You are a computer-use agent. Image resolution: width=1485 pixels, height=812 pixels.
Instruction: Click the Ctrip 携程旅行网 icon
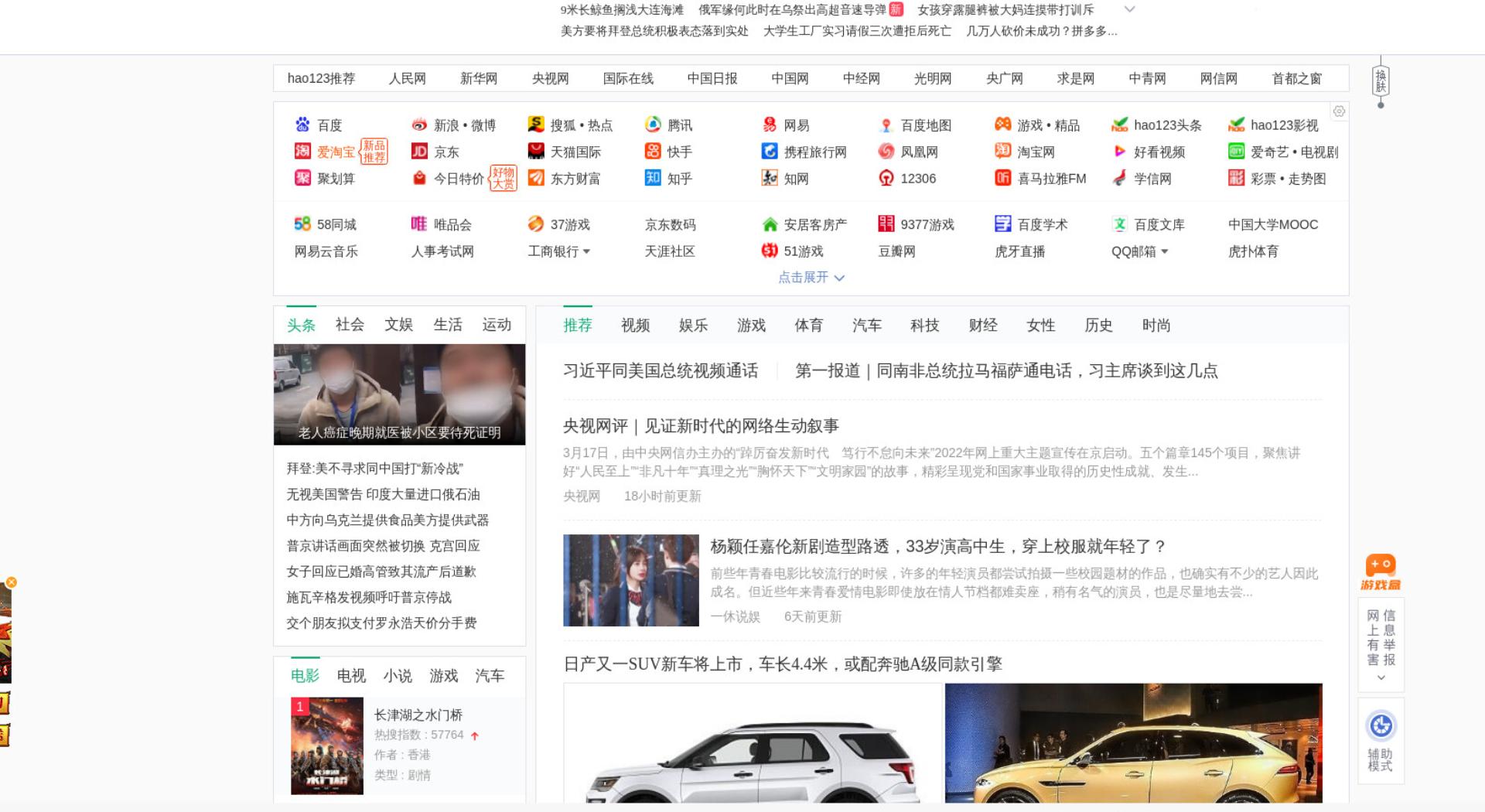coord(770,152)
